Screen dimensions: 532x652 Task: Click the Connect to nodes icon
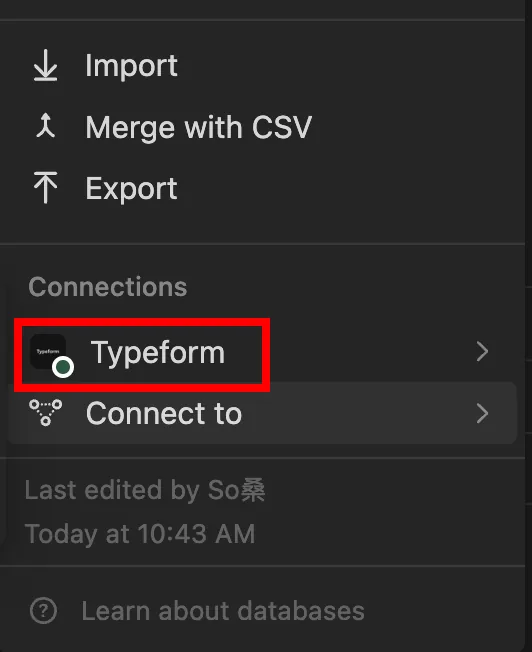pyautogui.click(x=46, y=412)
